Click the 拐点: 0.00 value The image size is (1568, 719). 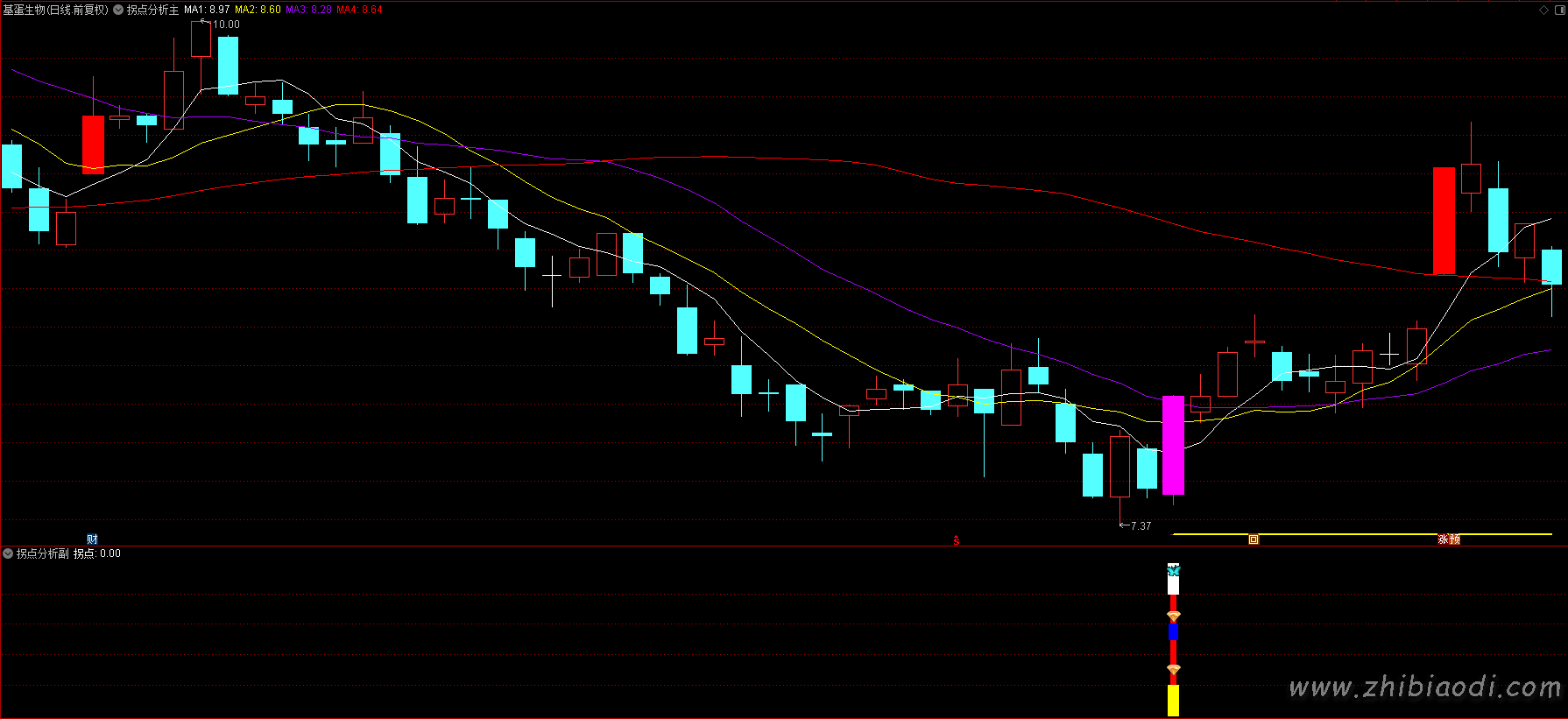pos(97,553)
